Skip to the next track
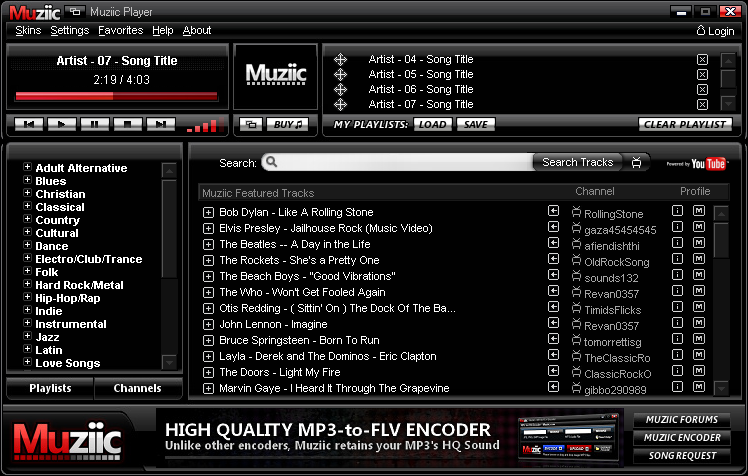The width and height of the screenshot is (748, 476). coord(160,124)
